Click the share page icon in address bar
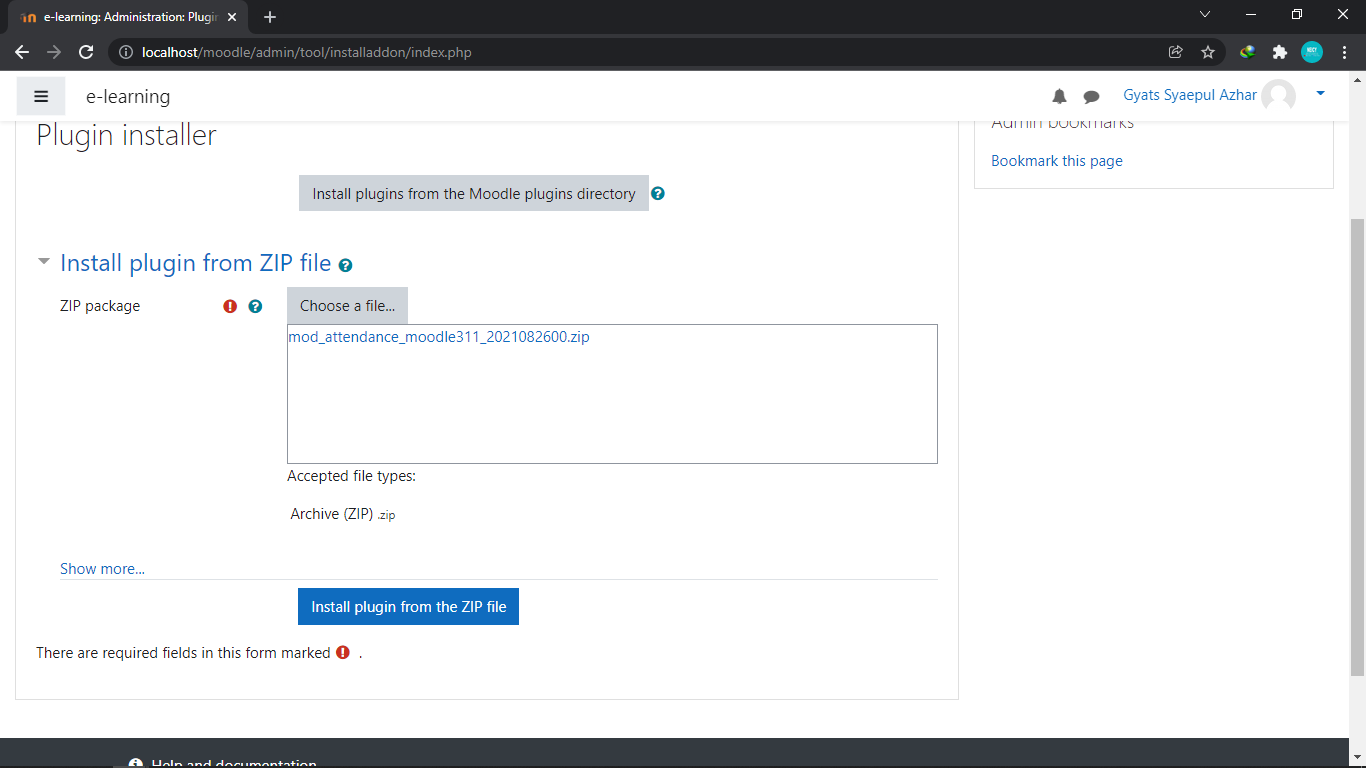Viewport: 1366px width, 768px height. click(1176, 52)
